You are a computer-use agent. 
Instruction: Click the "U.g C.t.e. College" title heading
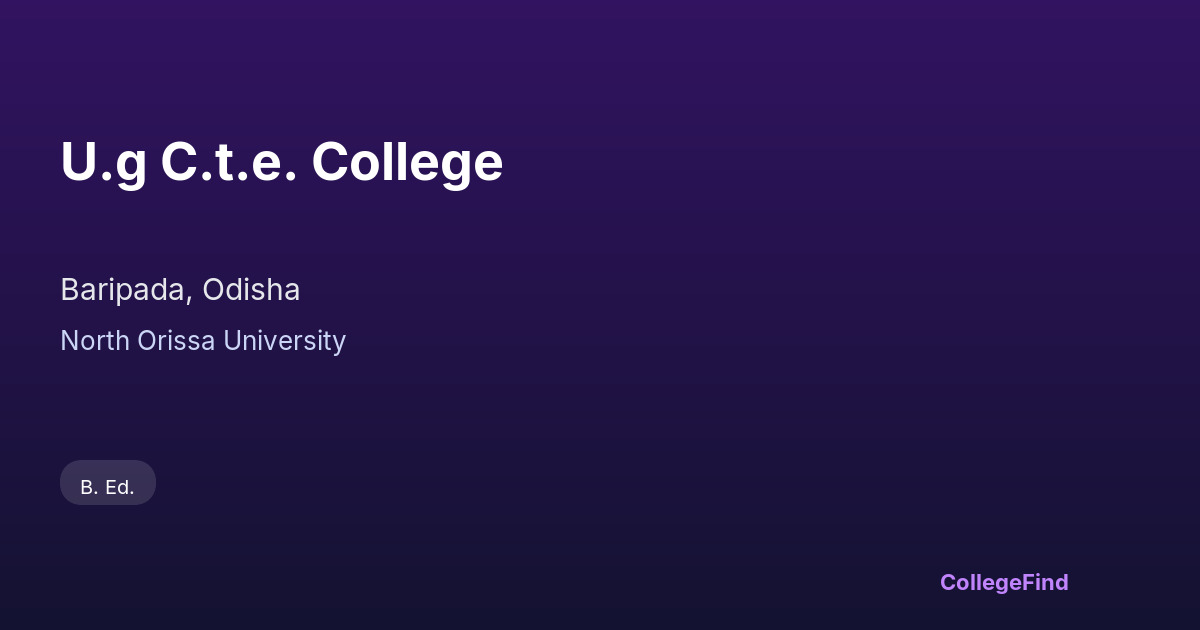[x=281, y=162]
